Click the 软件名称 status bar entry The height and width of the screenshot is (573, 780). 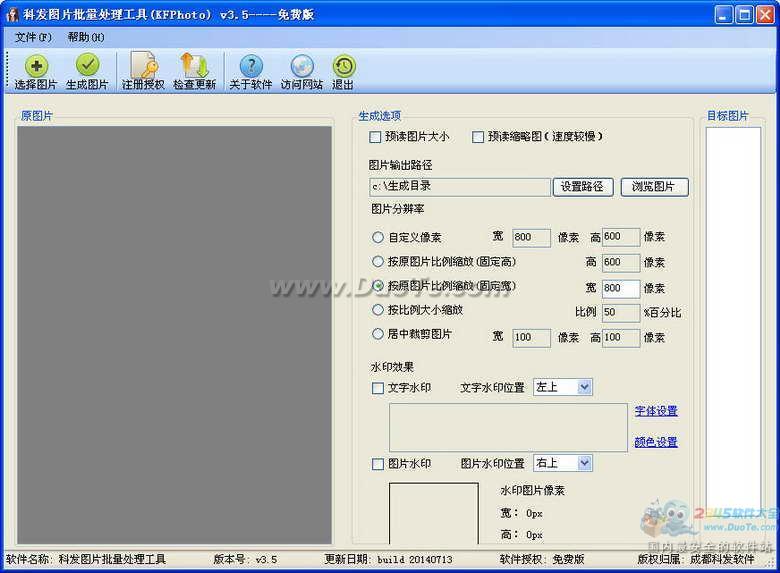click(86, 559)
